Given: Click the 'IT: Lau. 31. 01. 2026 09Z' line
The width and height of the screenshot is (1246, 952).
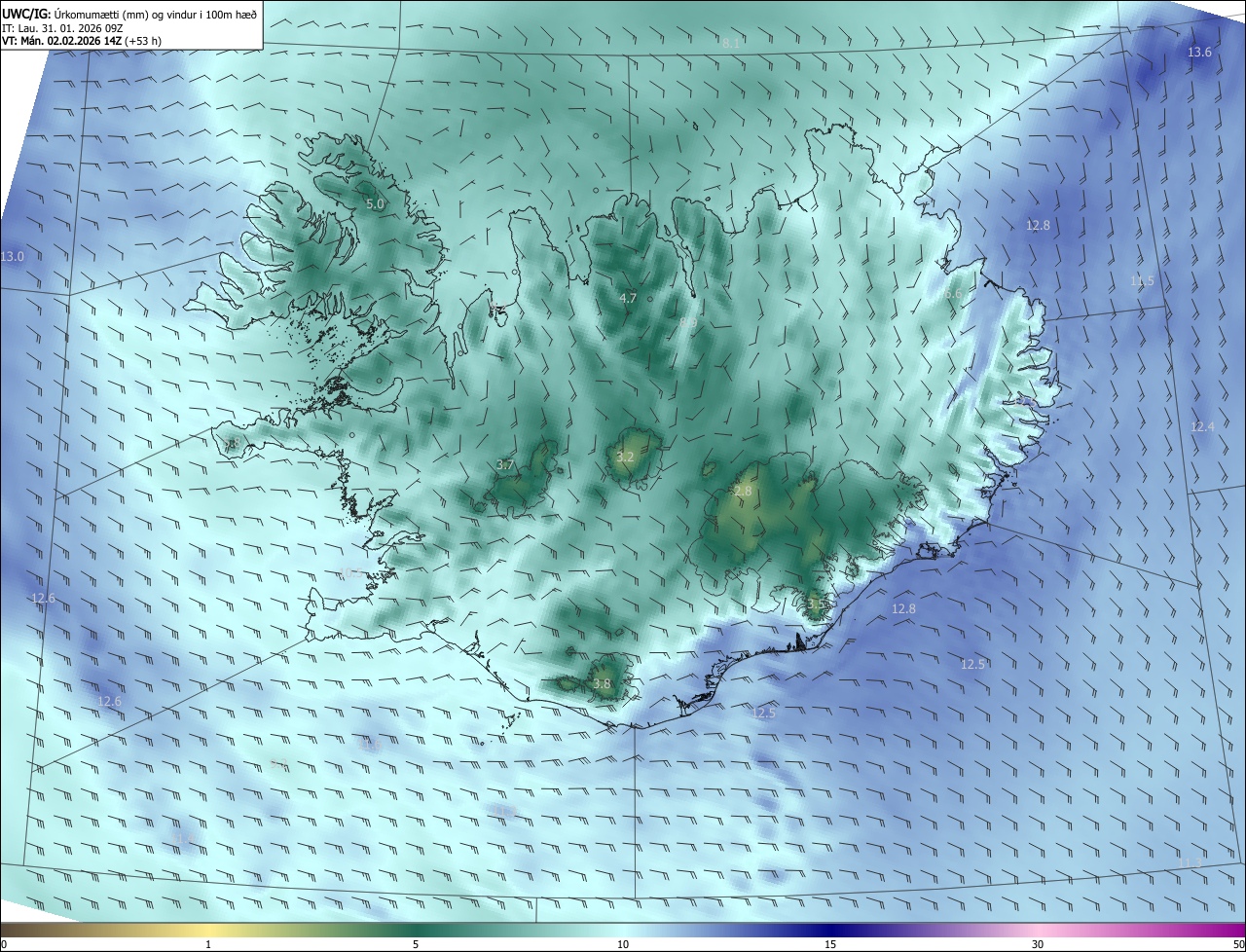Looking at the screenshot, I should point(62,28).
